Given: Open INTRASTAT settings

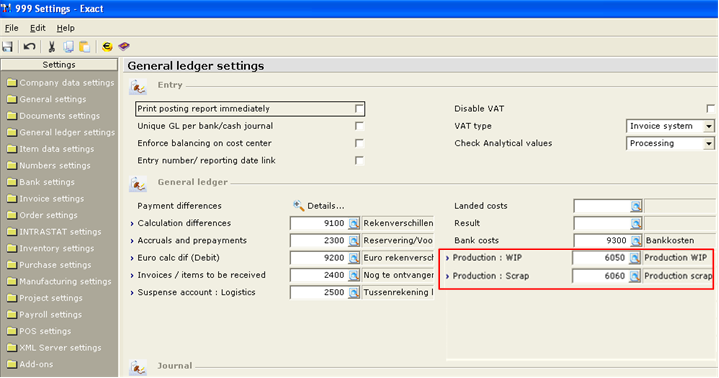Looking at the screenshot, I should (x=54, y=232).
